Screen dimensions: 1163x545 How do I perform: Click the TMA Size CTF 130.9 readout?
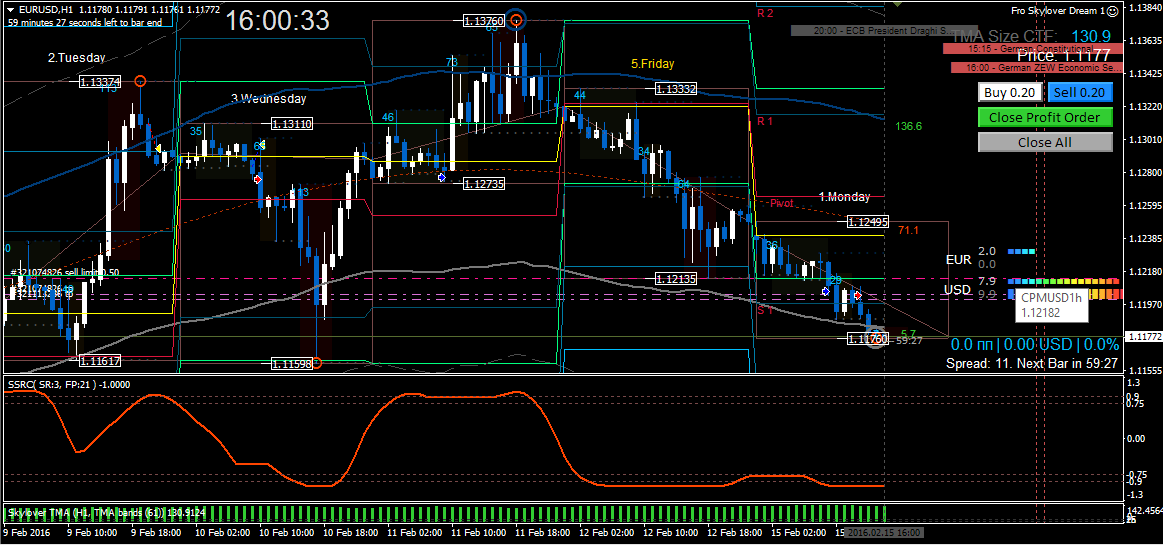1031,36
